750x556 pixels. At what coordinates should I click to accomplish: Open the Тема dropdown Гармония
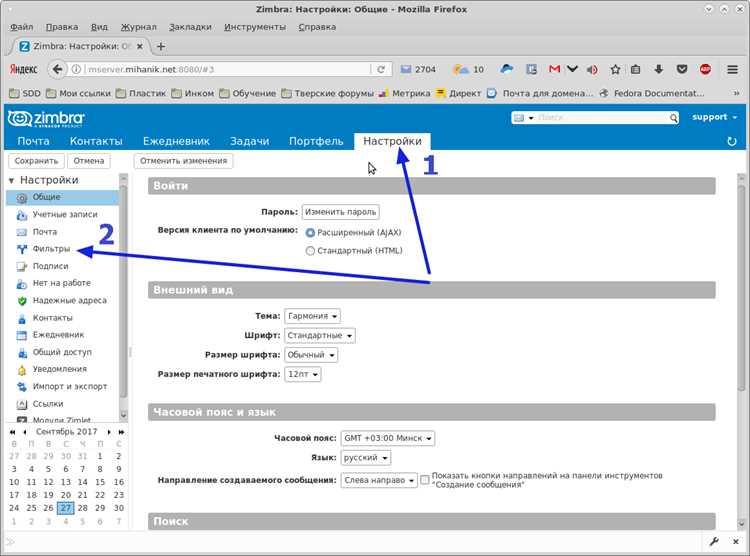pos(312,316)
